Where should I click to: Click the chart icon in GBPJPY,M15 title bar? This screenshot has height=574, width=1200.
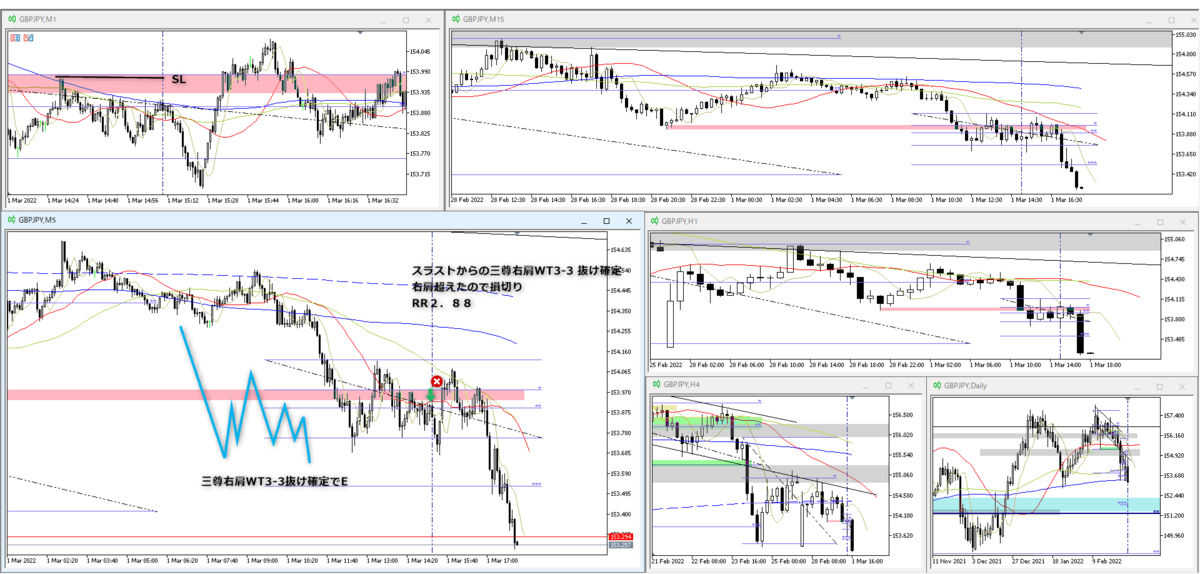coord(455,19)
